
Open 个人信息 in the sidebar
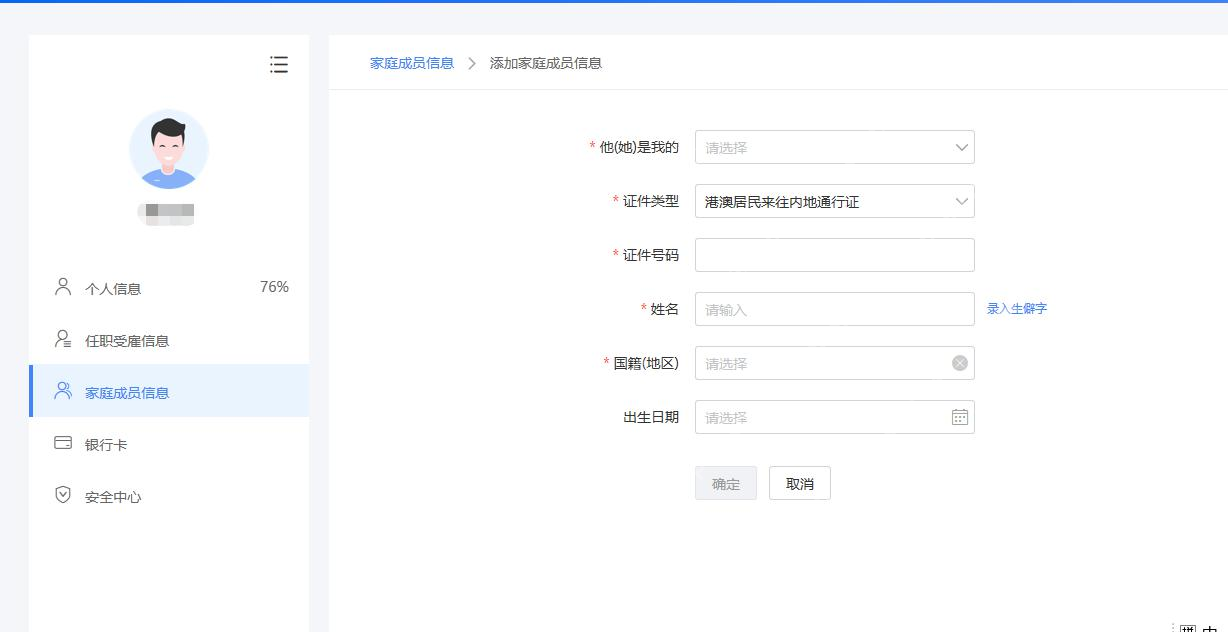click(169, 288)
